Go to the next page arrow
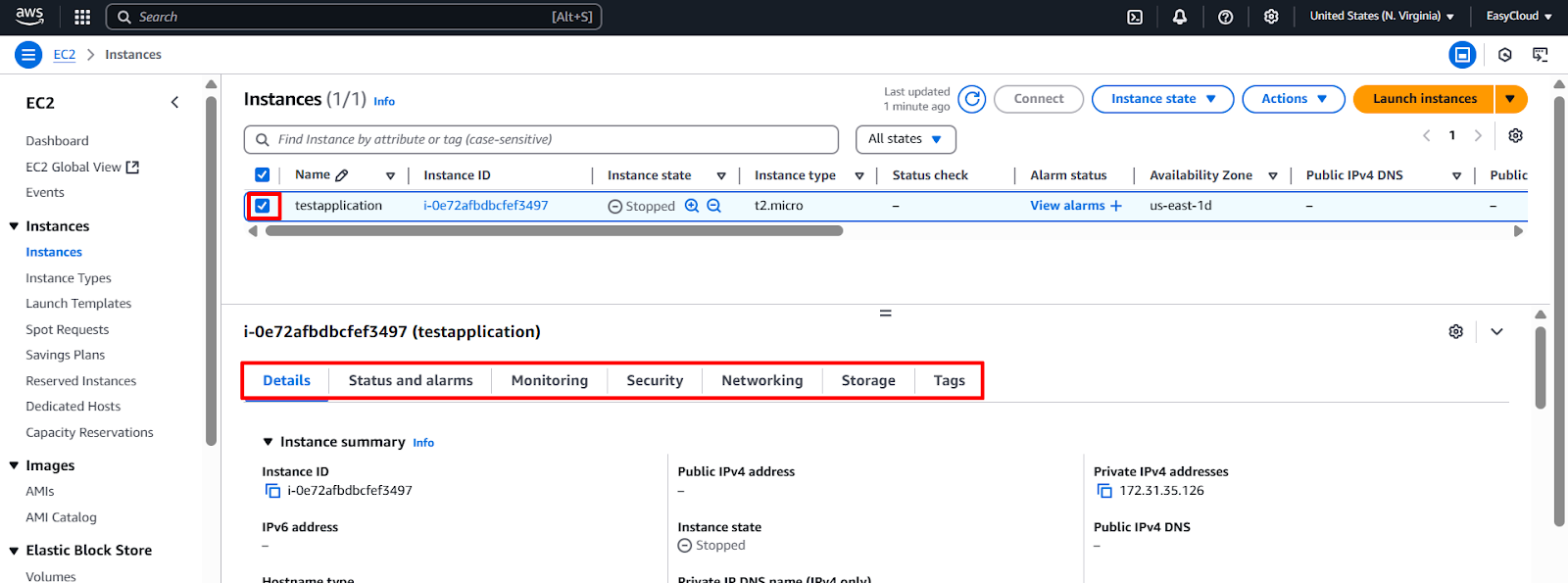Viewport: 1568px width, 583px height. 1478,135
